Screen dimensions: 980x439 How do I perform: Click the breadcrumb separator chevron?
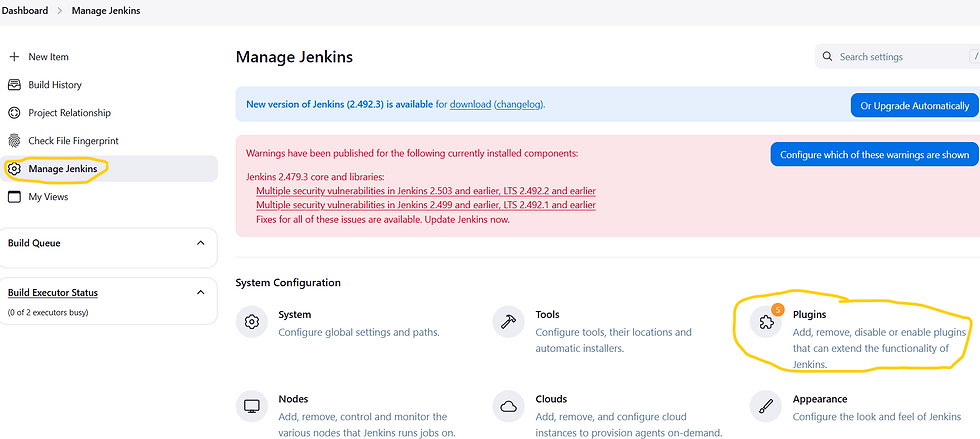click(x=60, y=11)
